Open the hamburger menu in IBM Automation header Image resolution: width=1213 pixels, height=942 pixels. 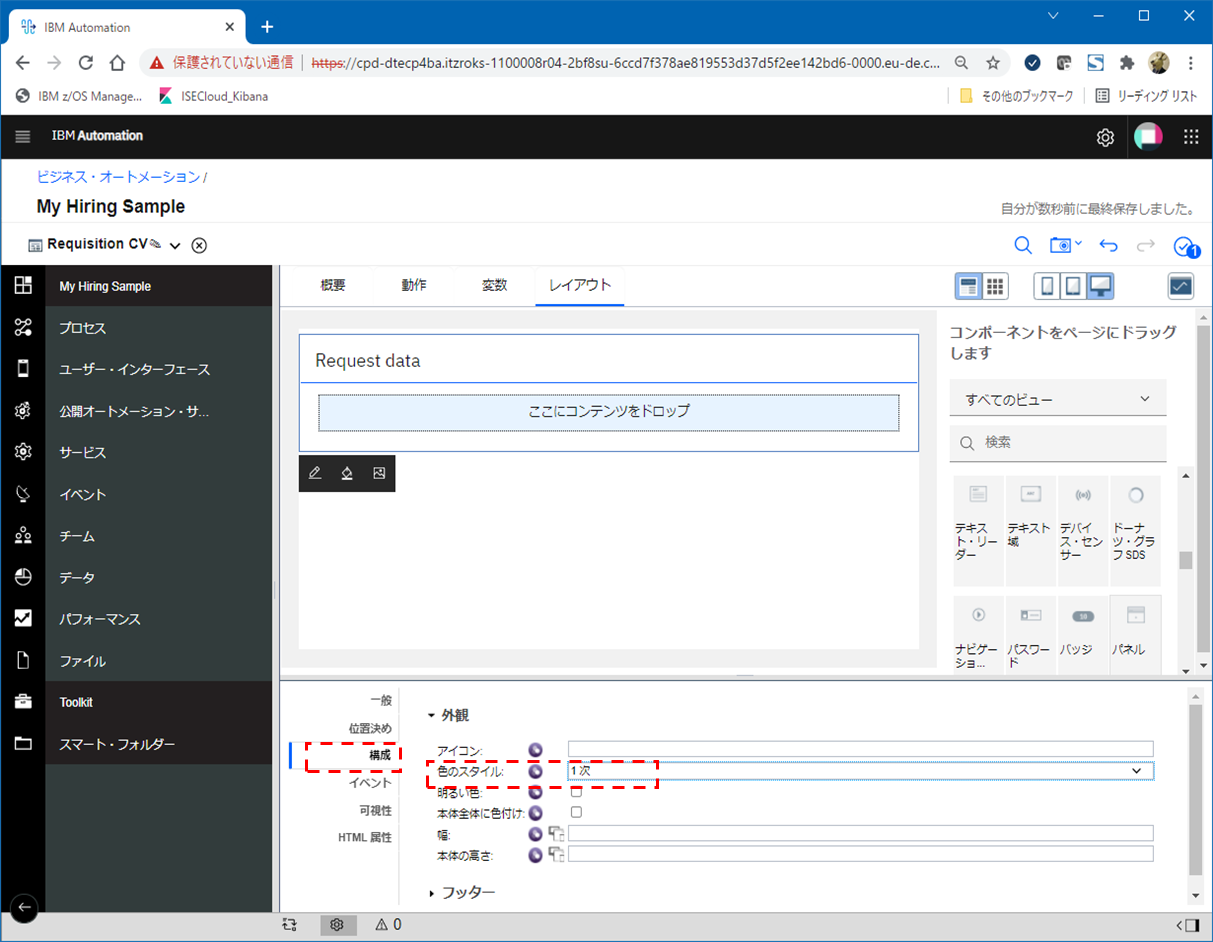pyautogui.click(x=23, y=136)
